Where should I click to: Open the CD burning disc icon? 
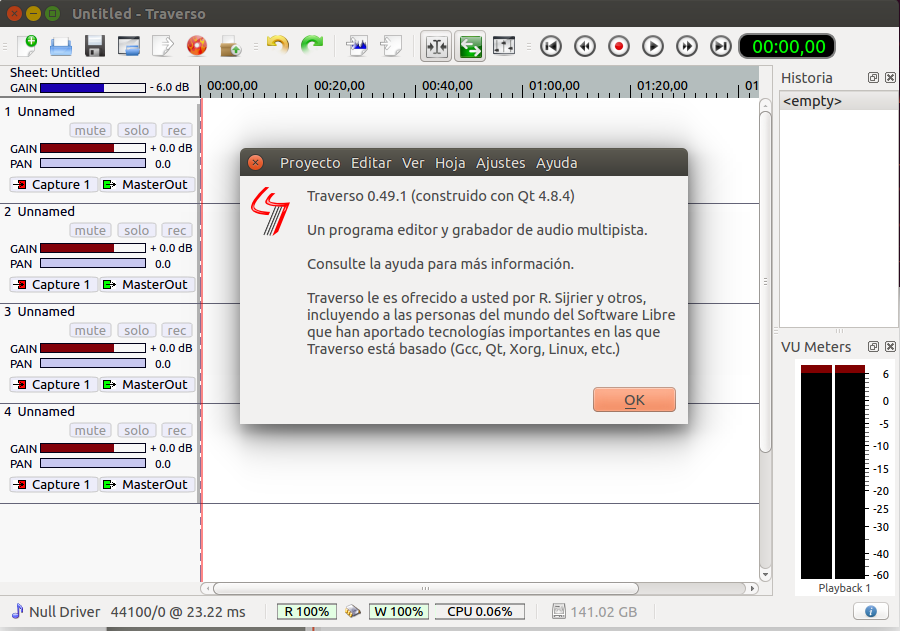[196, 46]
